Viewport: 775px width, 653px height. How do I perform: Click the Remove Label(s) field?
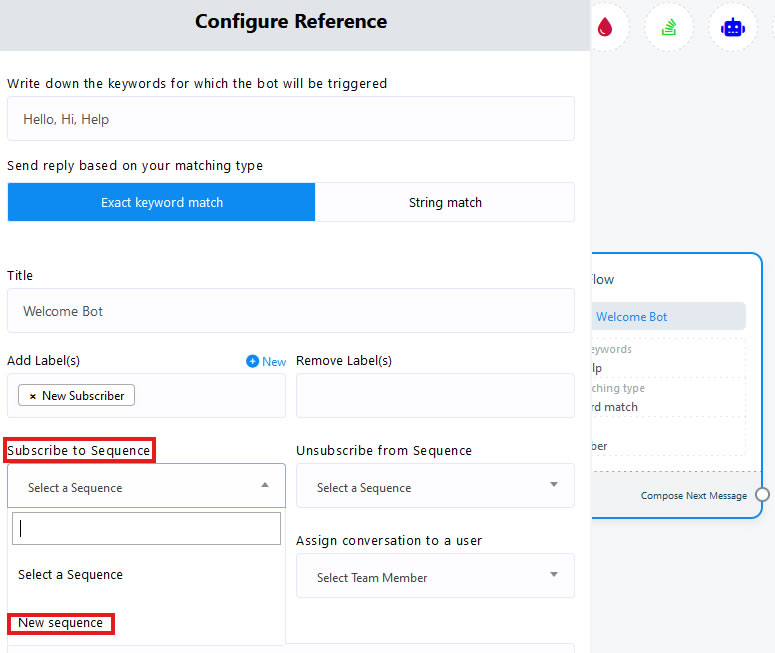pyautogui.click(x=435, y=395)
